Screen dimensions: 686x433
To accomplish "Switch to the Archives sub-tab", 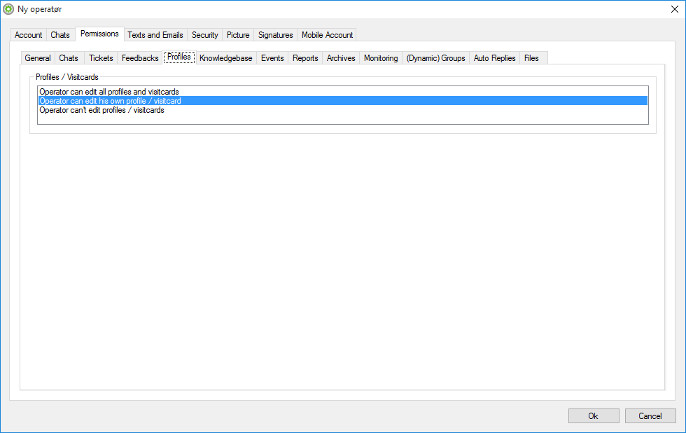I will tap(341, 58).
